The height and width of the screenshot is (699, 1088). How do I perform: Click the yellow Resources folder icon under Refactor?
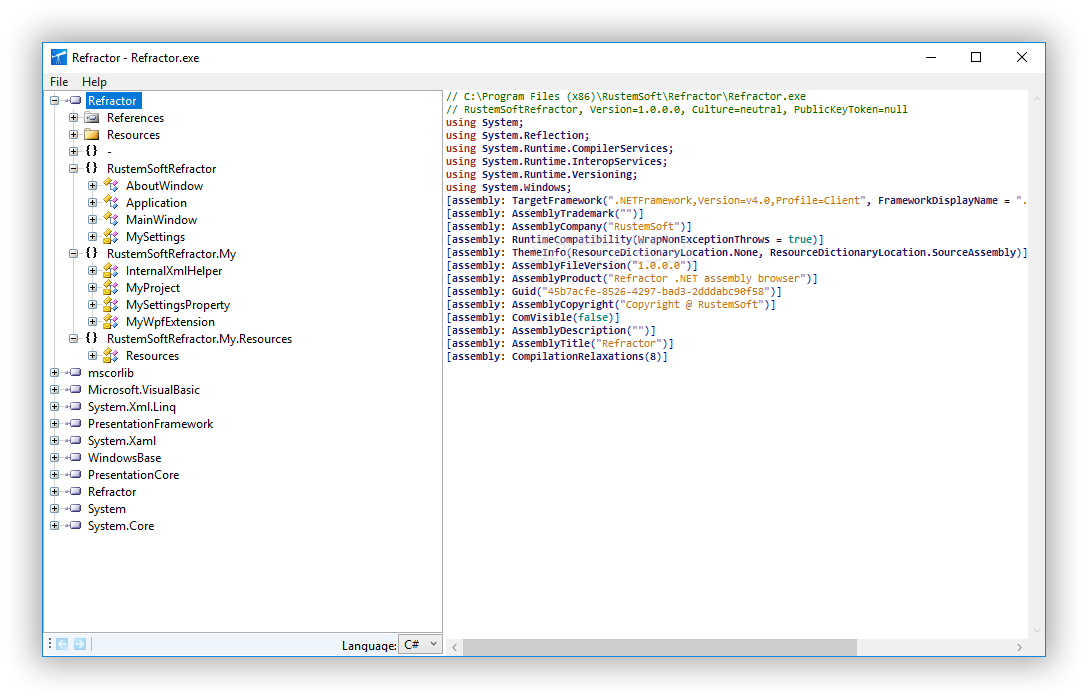(92, 135)
